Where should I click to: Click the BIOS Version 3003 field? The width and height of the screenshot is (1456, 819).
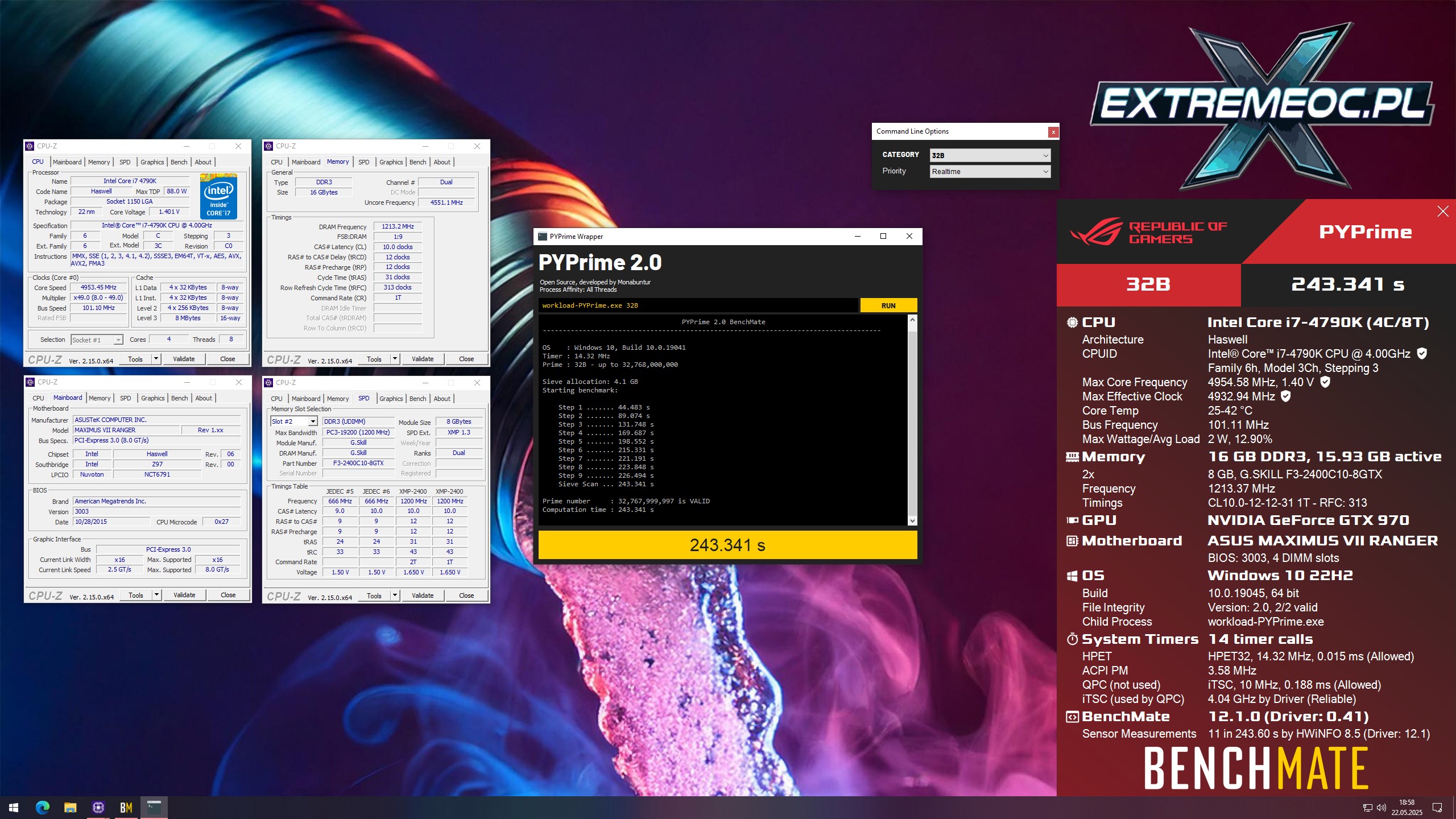(x=157, y=511)
